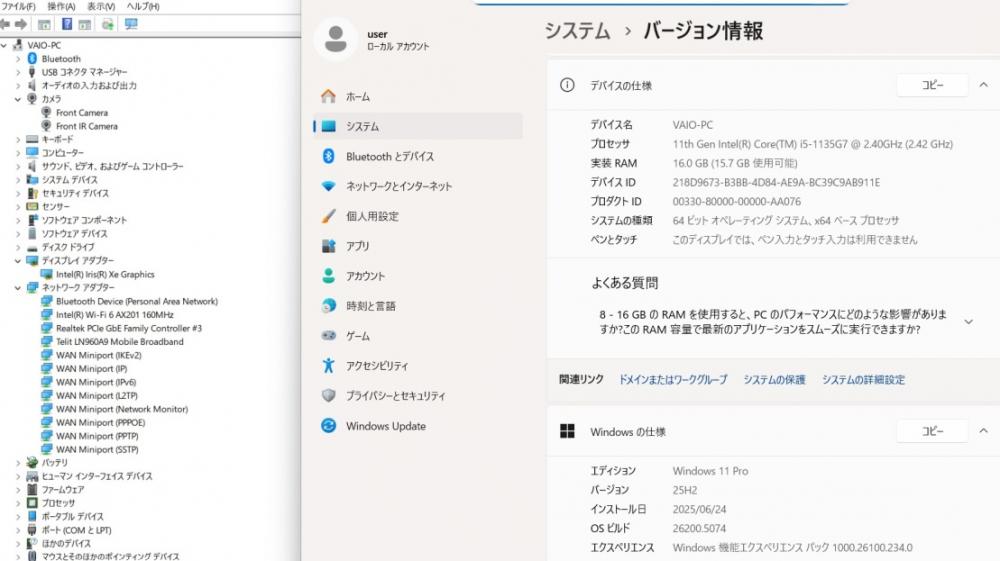
Task: Open ネットワークとインターネット settings page
Action: tap(398, 187)
